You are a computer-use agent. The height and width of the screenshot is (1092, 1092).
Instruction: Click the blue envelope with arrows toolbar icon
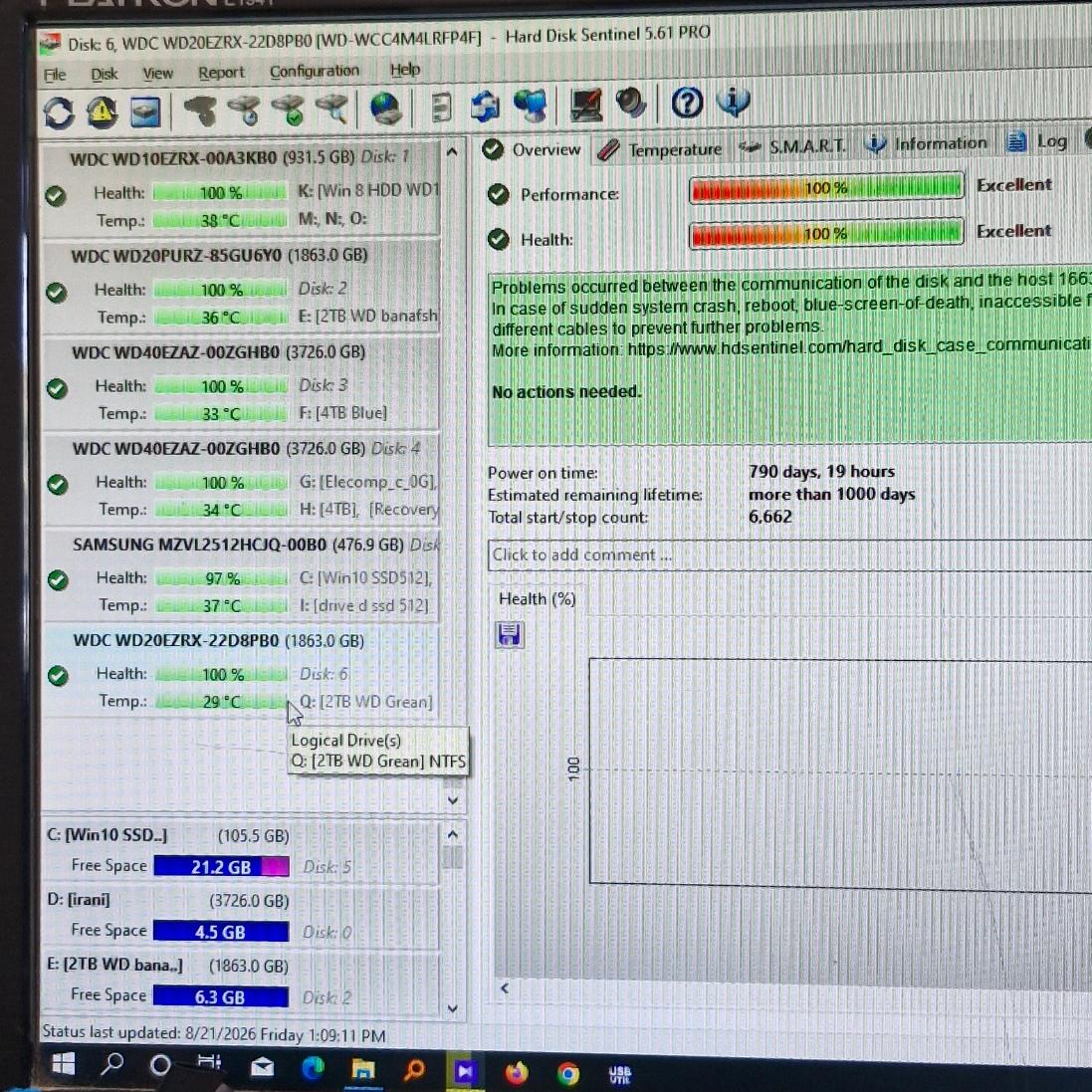pos(486,107)
